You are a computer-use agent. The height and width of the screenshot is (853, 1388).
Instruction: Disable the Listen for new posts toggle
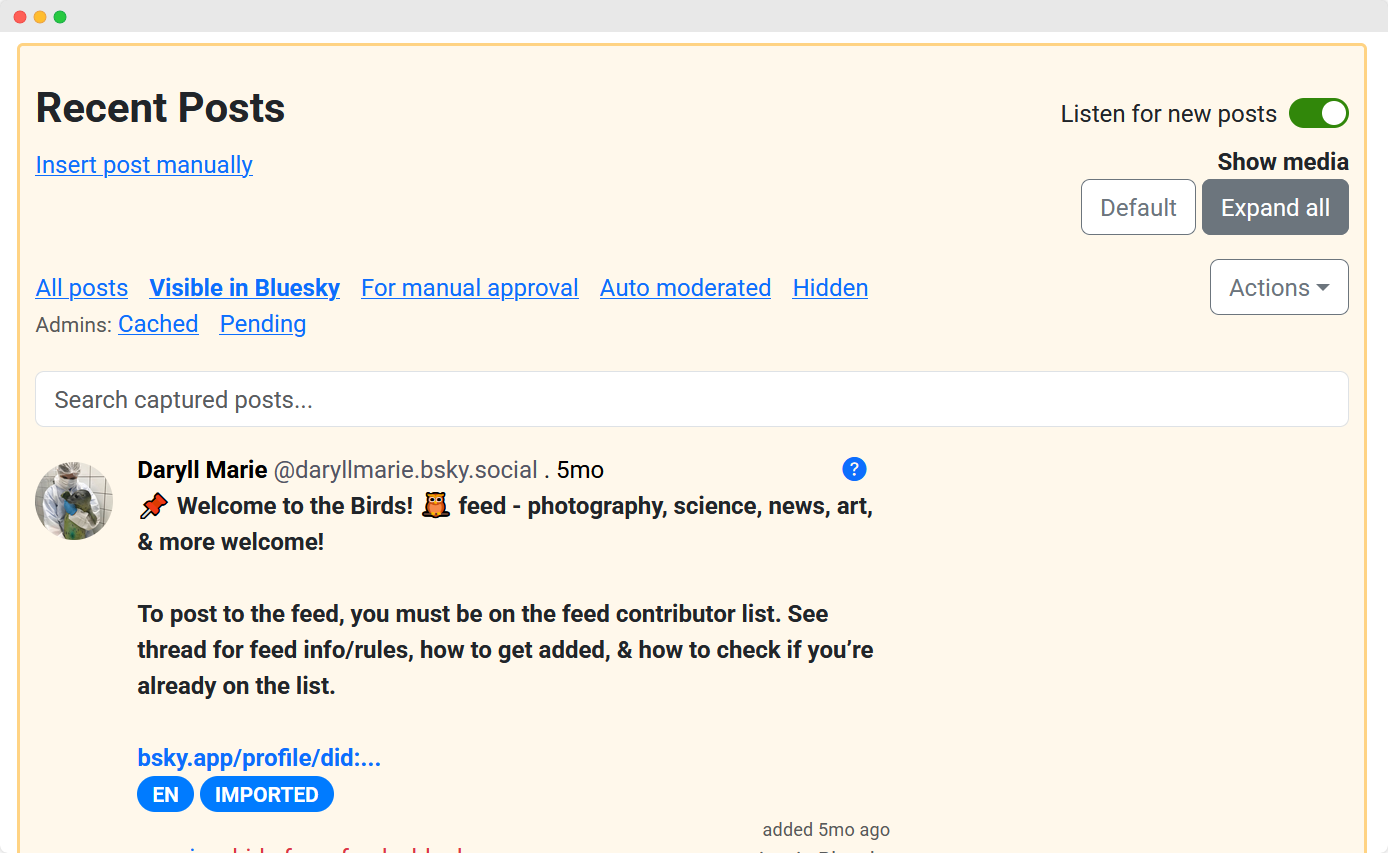coord(1318,113)
